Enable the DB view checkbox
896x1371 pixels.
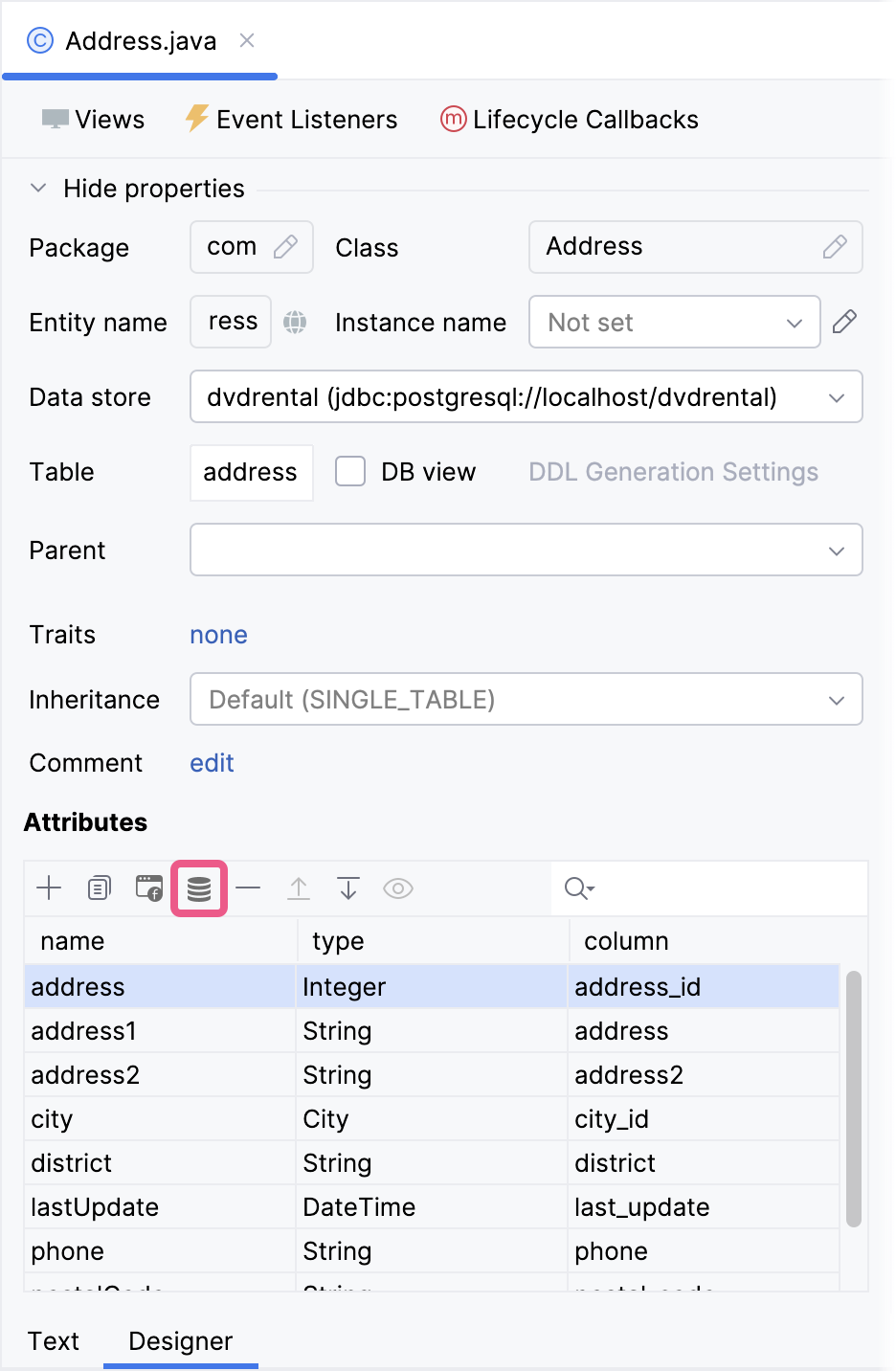coord(350,471)
